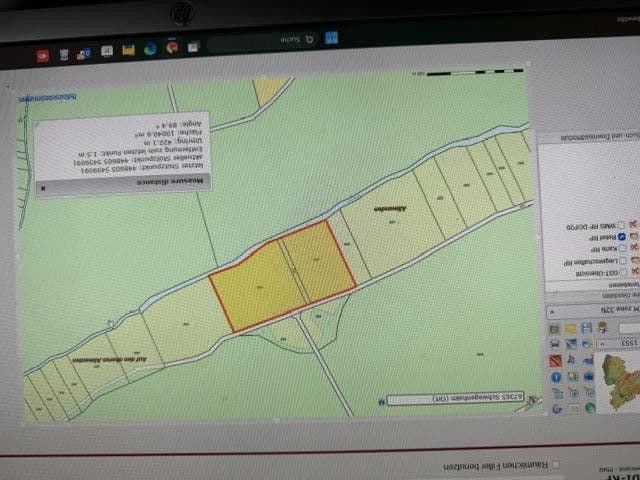Click the Outlook icon in the taskbar
The image size is (640, 480).
[x=84, y=53]
